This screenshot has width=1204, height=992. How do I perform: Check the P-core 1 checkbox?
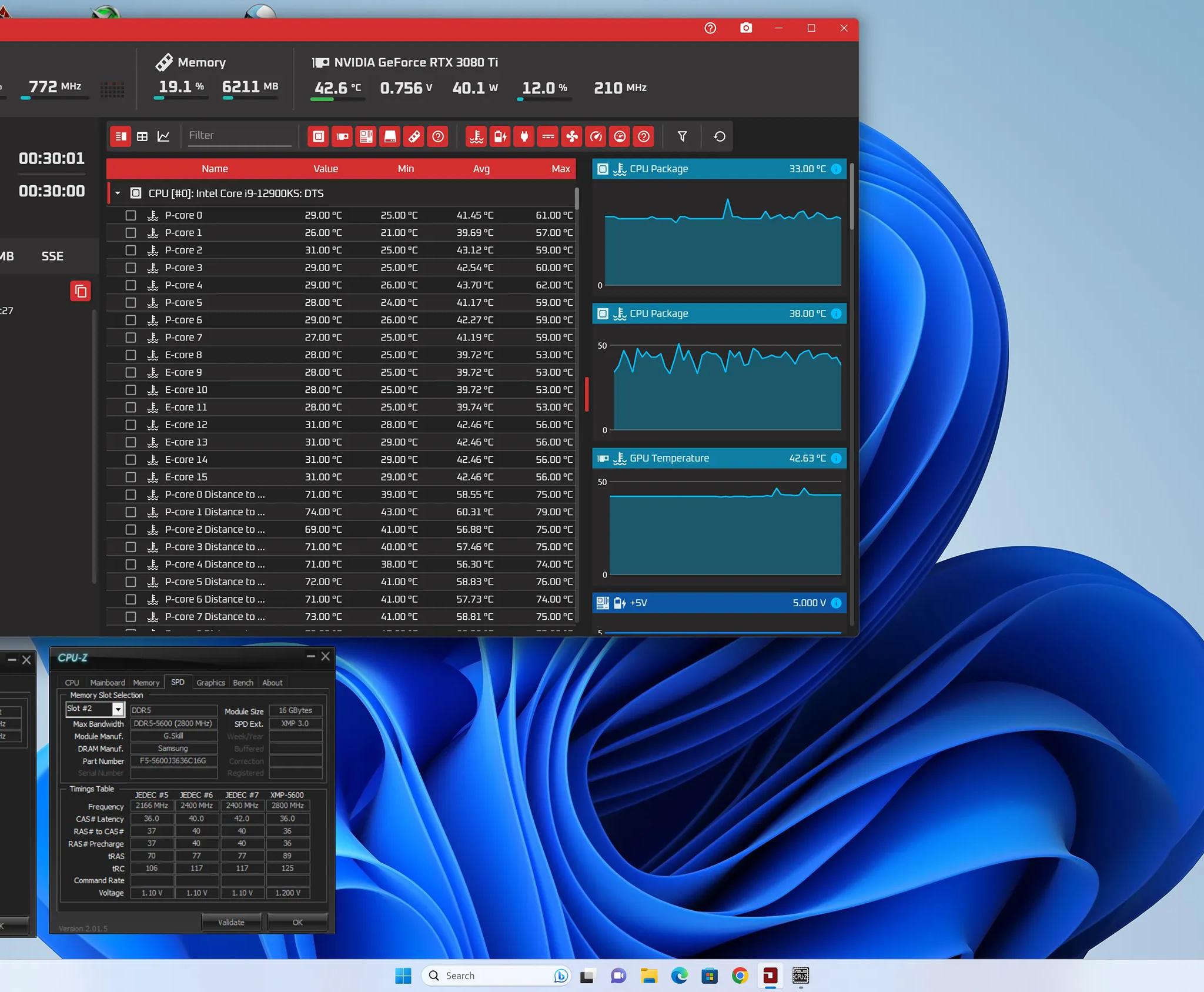tap(131, 233)
